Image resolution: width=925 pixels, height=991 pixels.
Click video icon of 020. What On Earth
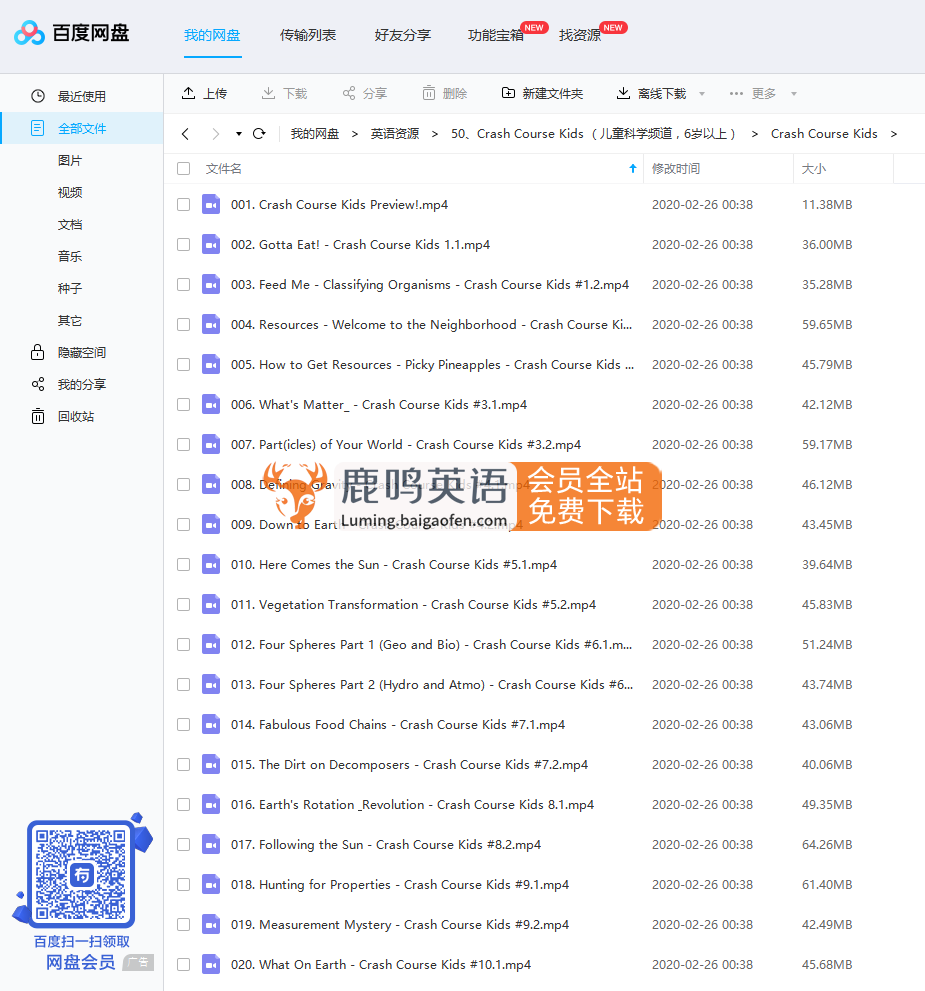pyautogui.click(x=211, y=964)
